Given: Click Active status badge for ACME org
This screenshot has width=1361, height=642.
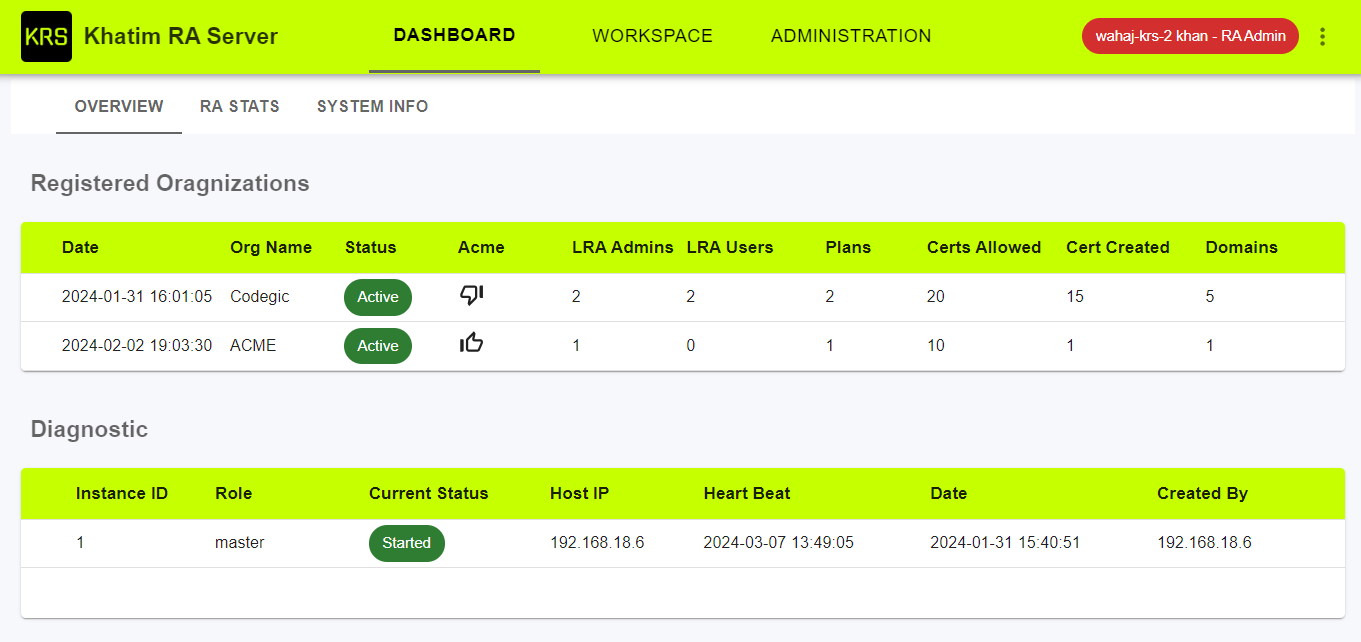Looking at the screenshot, I should pyautogui.click(x=378, y=346).
